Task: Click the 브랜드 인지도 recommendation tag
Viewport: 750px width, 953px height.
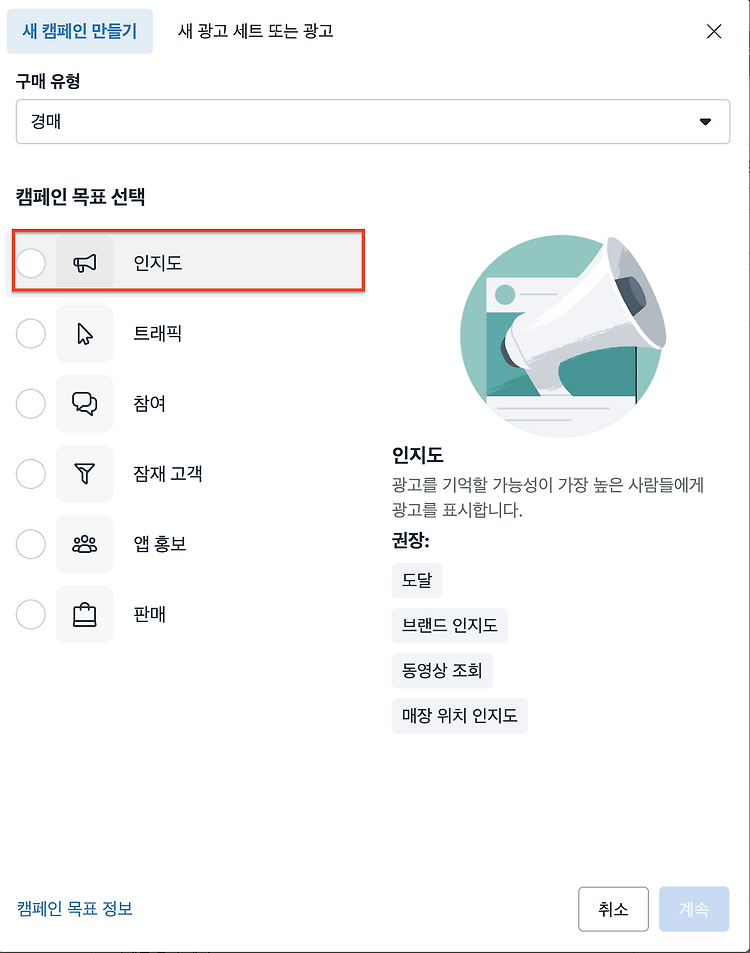Action: coord(450,625)
